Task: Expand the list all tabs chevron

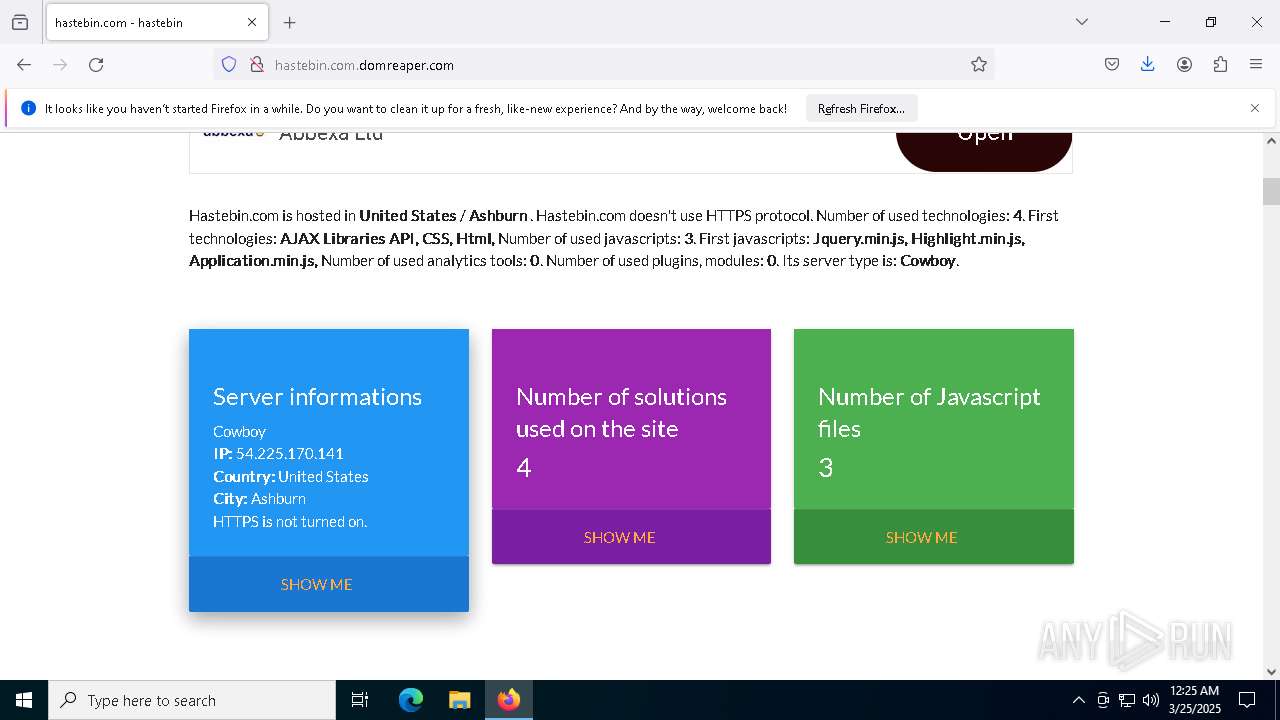Action: tap(1082, 22)
